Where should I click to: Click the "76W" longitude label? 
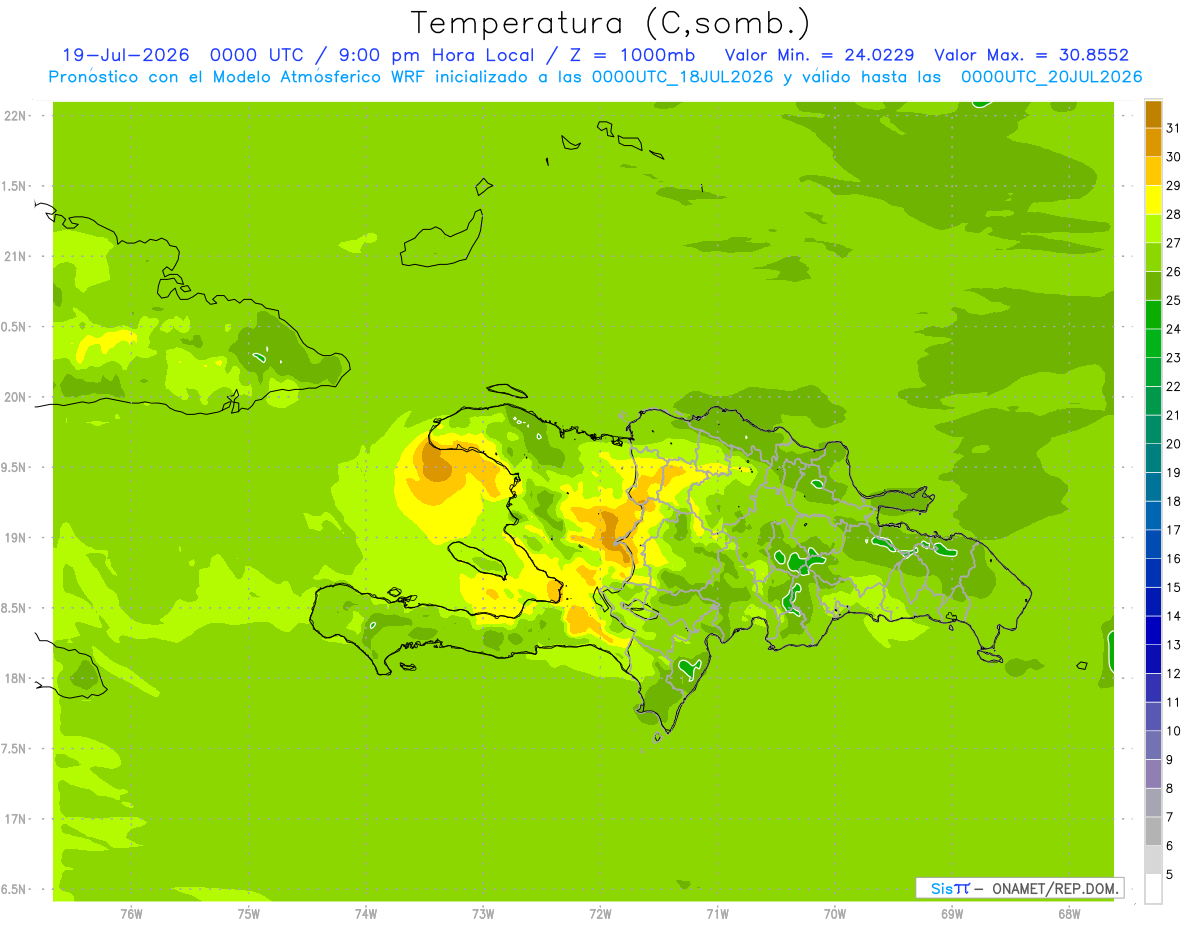coord(131,914)
